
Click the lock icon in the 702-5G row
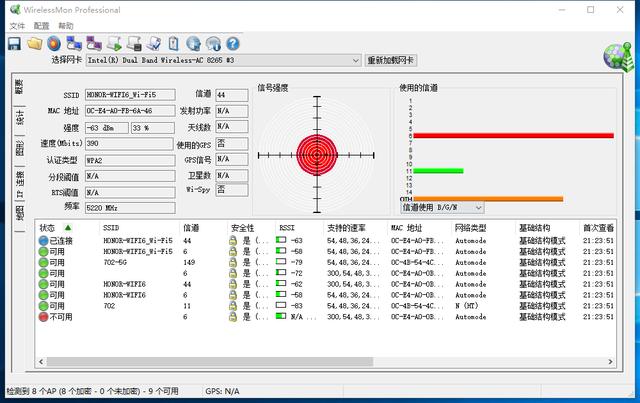233,262
